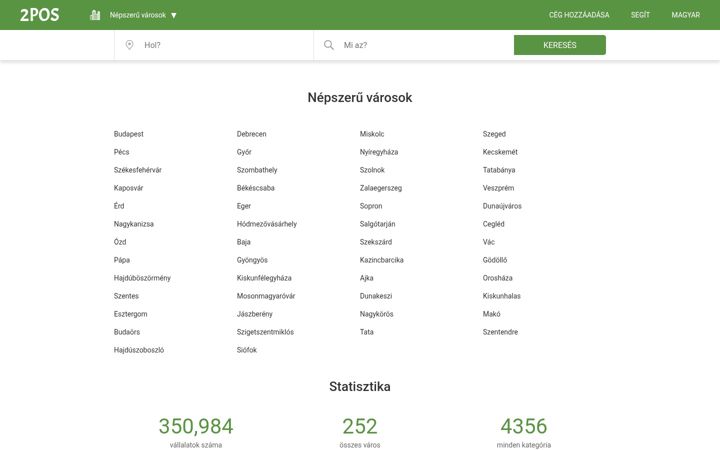Open Ajka in the city list
Screen dimensions: 720x450
(x=366, y=278)
